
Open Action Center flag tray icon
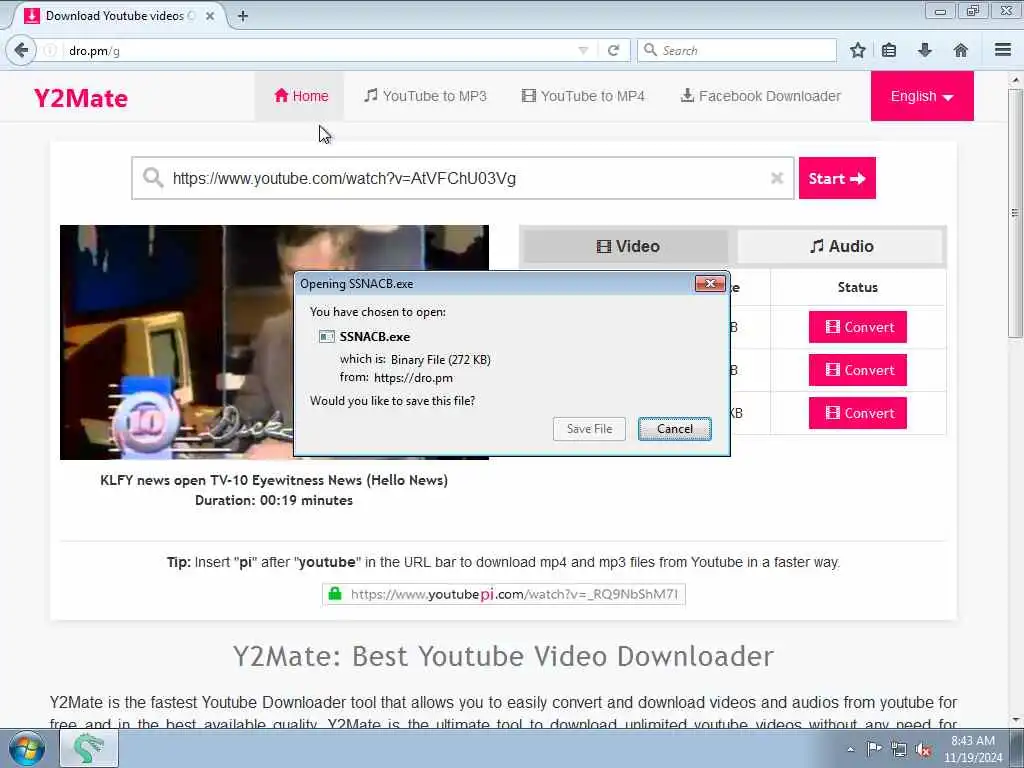pos(874,749)
